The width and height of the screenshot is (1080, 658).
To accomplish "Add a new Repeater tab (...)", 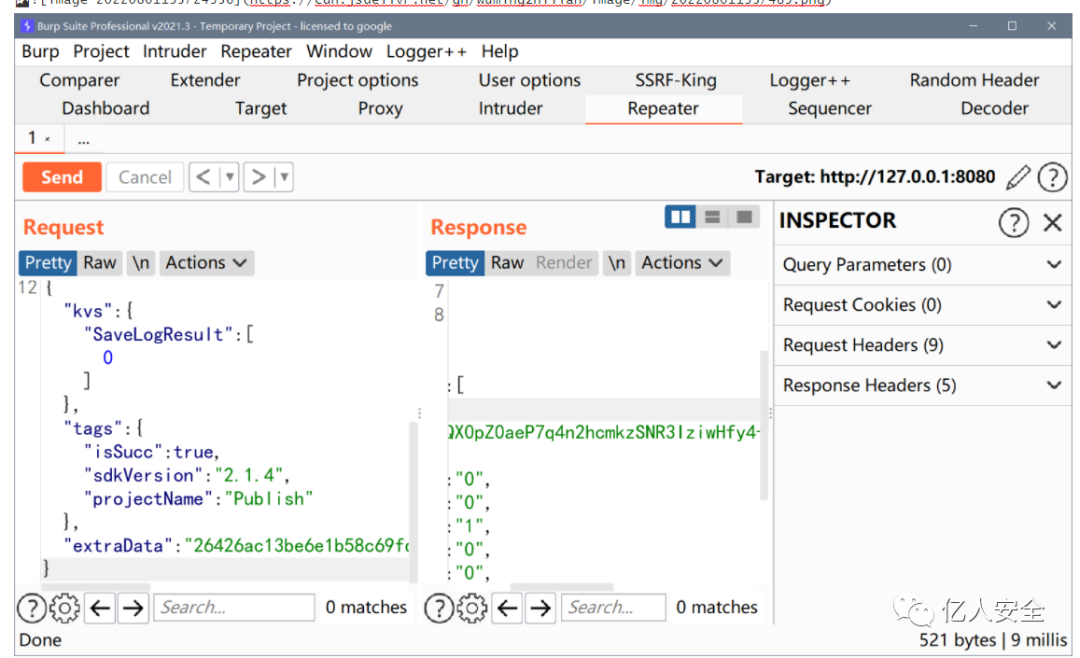I will click(83, 140).
